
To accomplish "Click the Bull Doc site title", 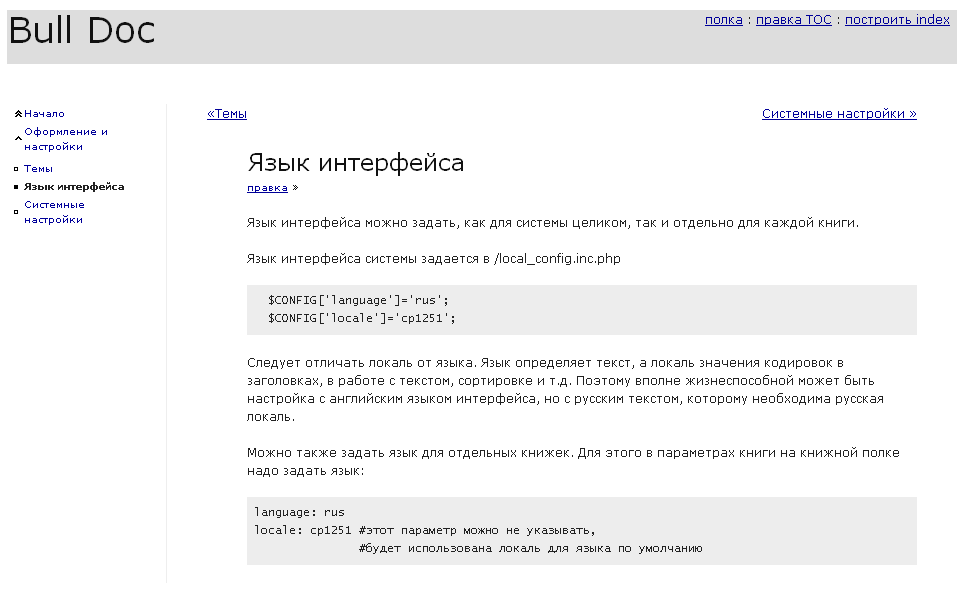I will coord(82,30).
